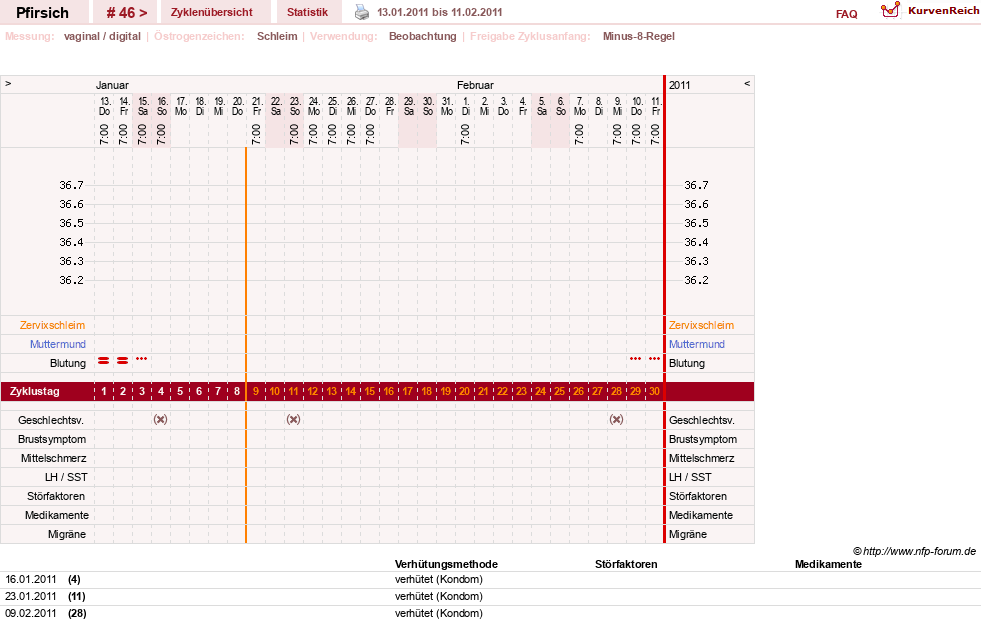This screenshot has height=643, width=981.
Task: Click the left Blutung row label
Action: tap(68, 363)
